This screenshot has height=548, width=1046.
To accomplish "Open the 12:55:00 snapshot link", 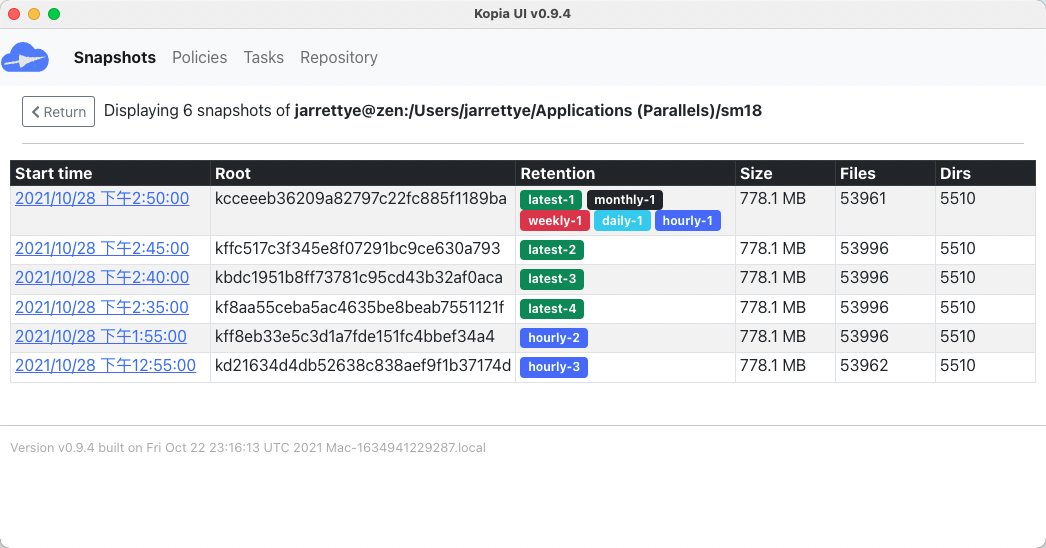I will pos(105,365).
